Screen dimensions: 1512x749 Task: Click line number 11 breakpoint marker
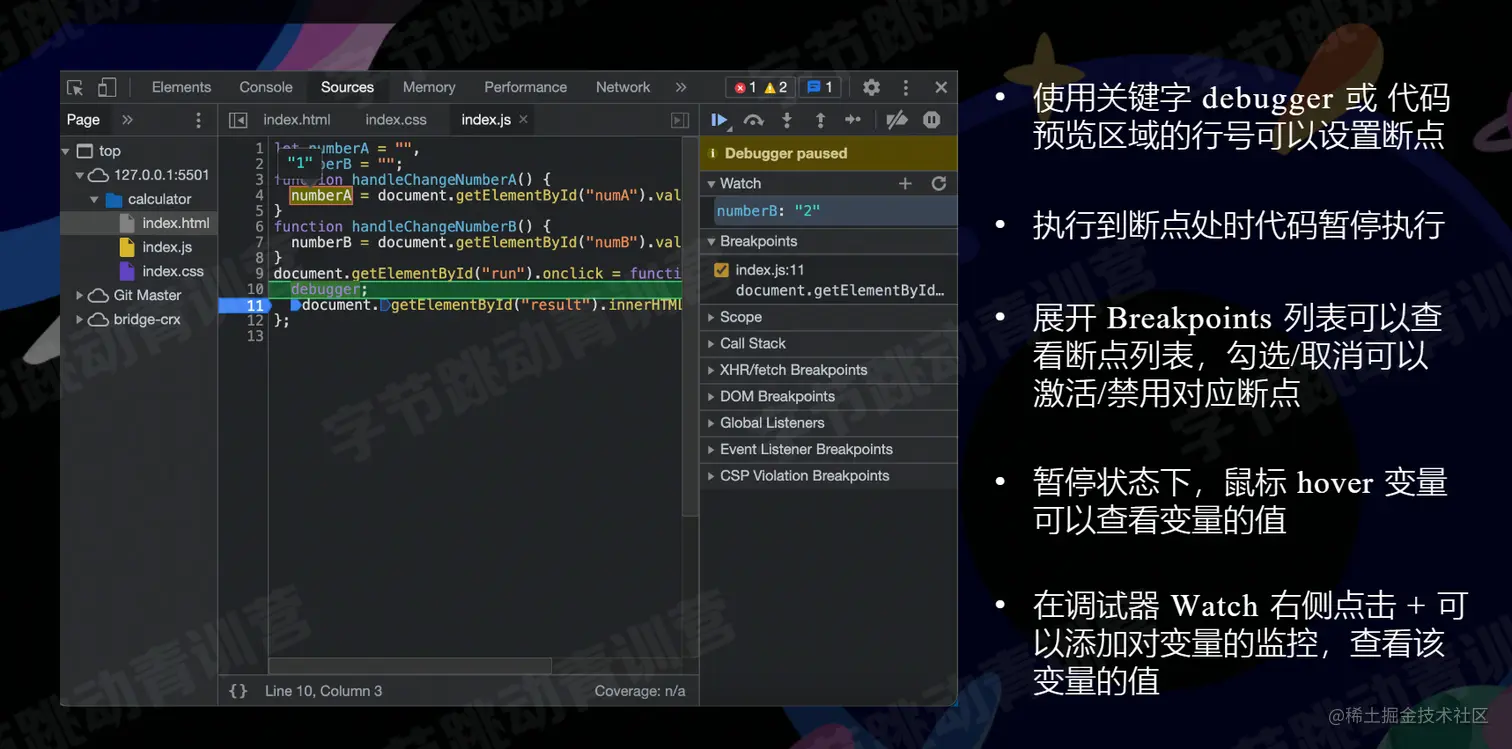coord(243,305)
